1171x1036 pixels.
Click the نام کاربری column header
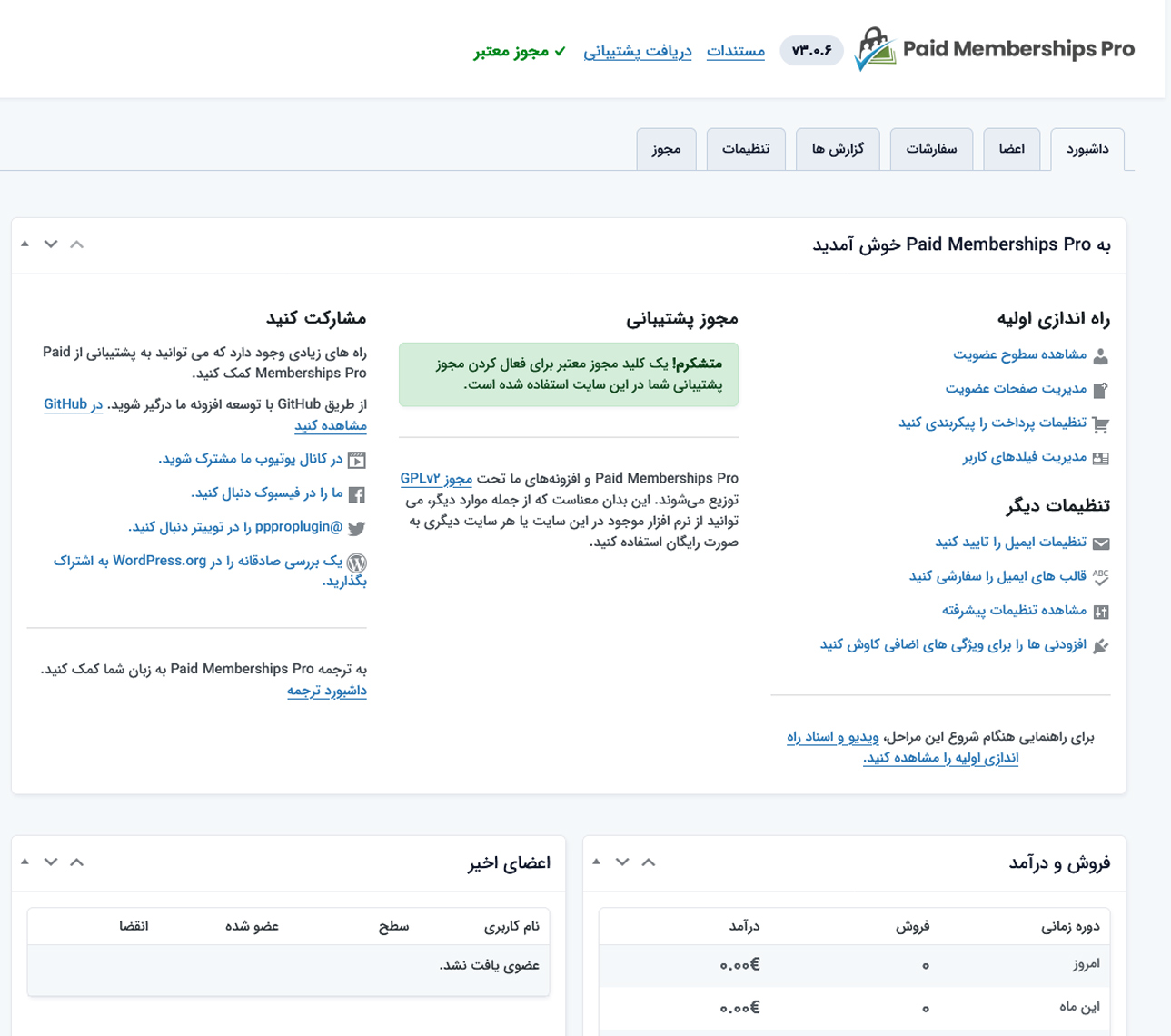click(x=511, y=926)
